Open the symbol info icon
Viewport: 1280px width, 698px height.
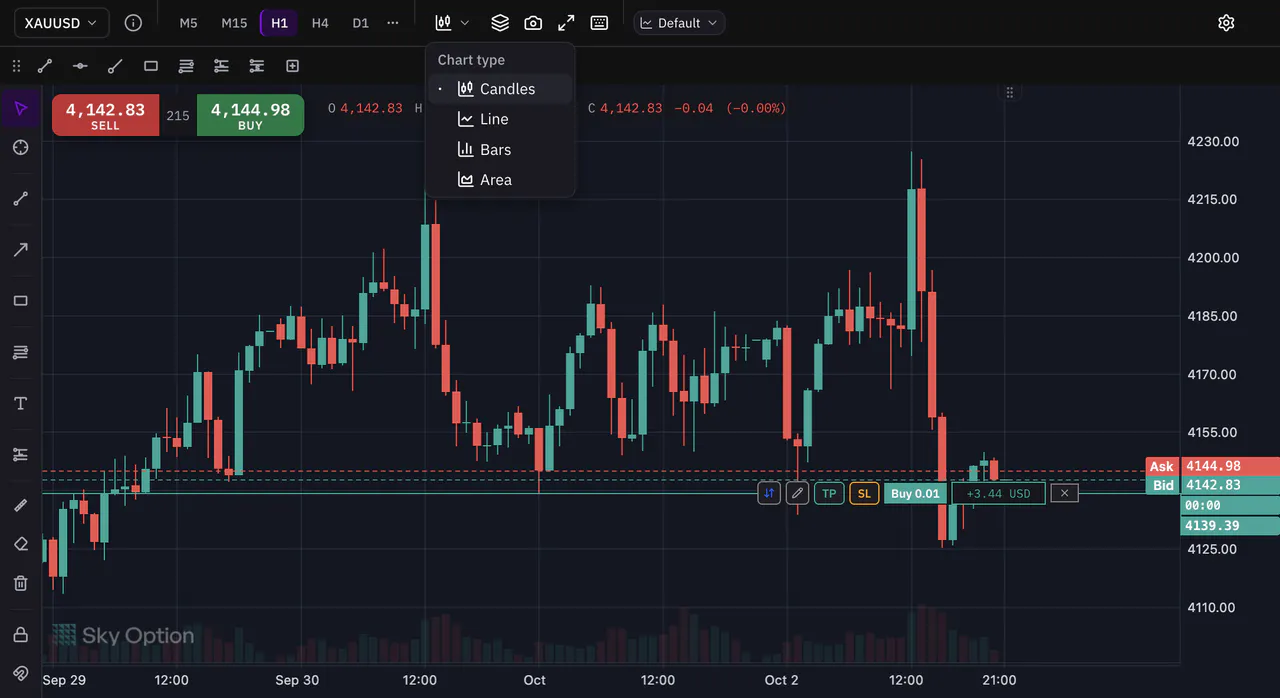pyautogui.click(x=133, y=23)
